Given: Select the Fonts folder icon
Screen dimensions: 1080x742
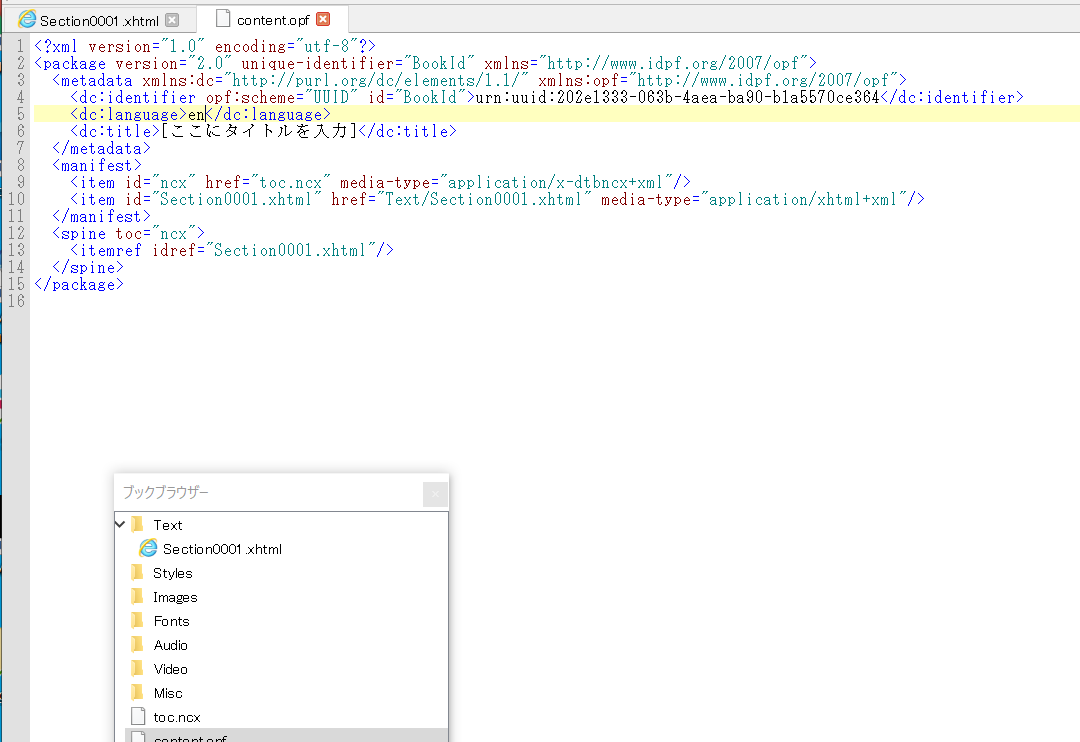Looking at the screenshot, I should click(x=138, y=621).
